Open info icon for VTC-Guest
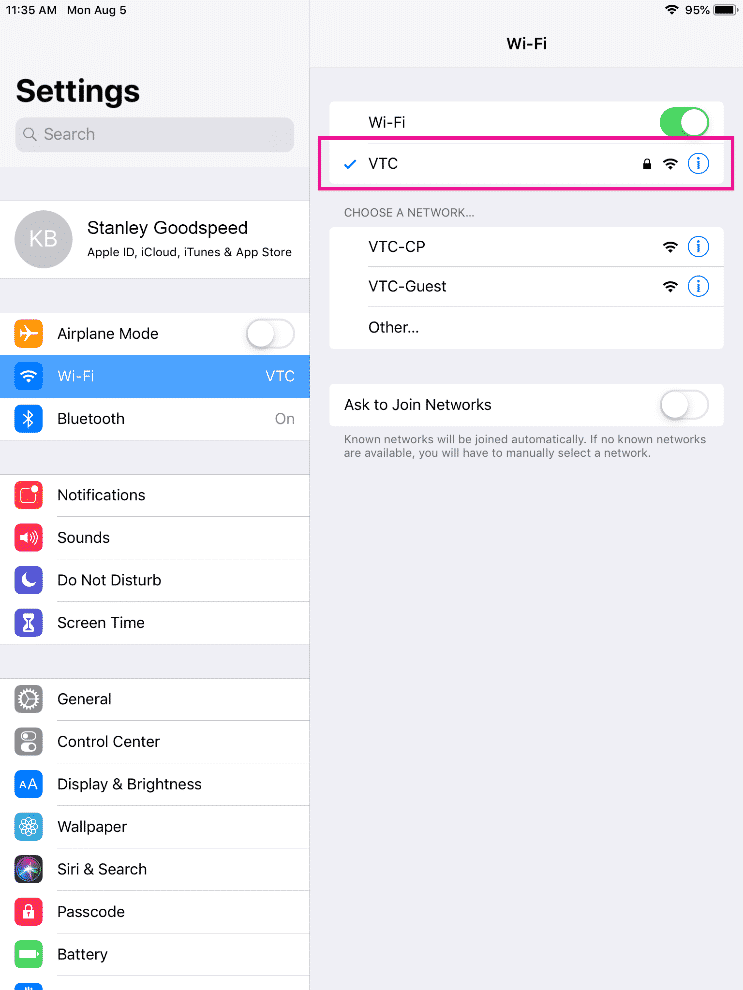 (x=698, y=287)
